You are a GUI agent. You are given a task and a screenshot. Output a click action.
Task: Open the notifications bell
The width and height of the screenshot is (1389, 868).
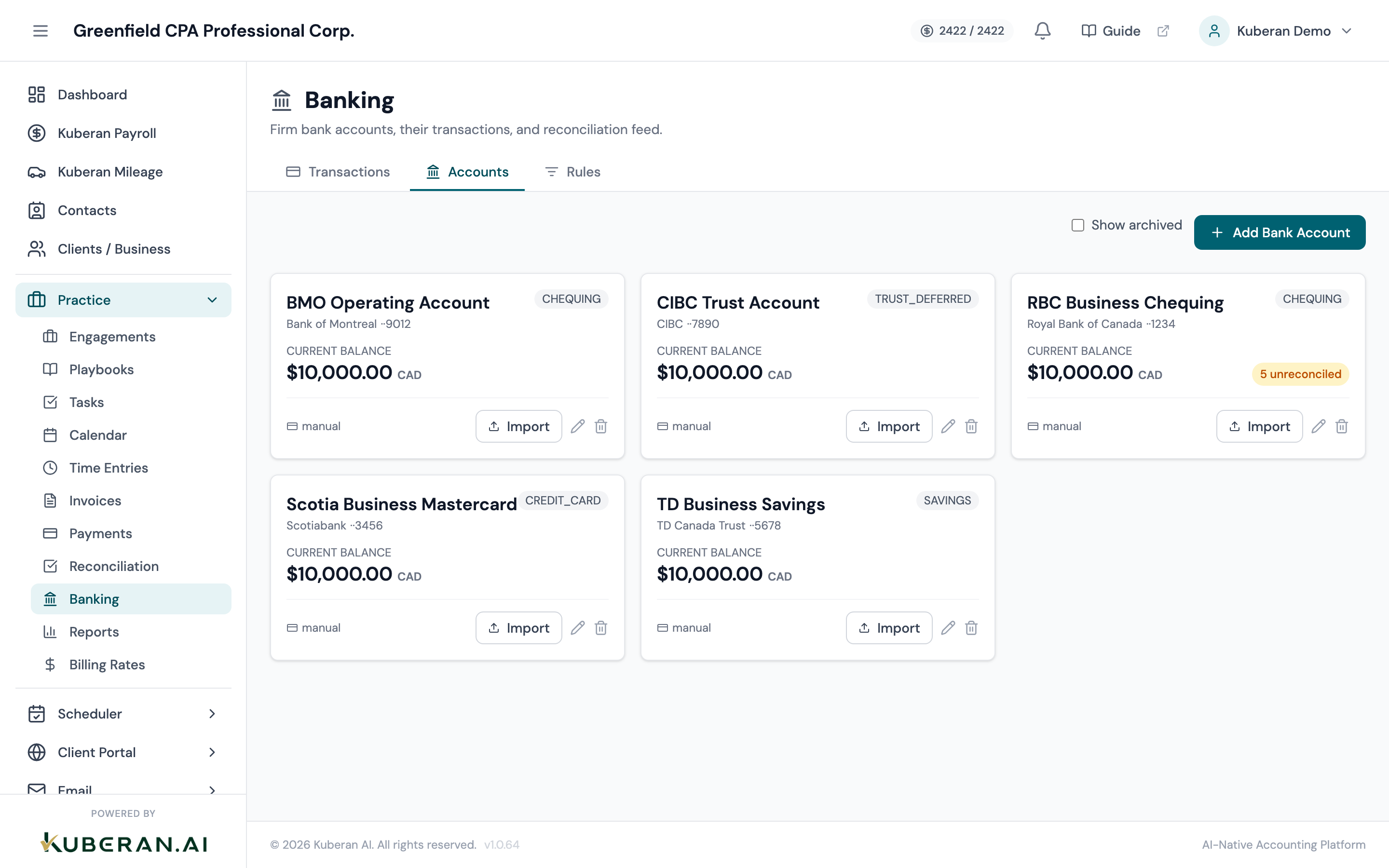click(1042, 30)
